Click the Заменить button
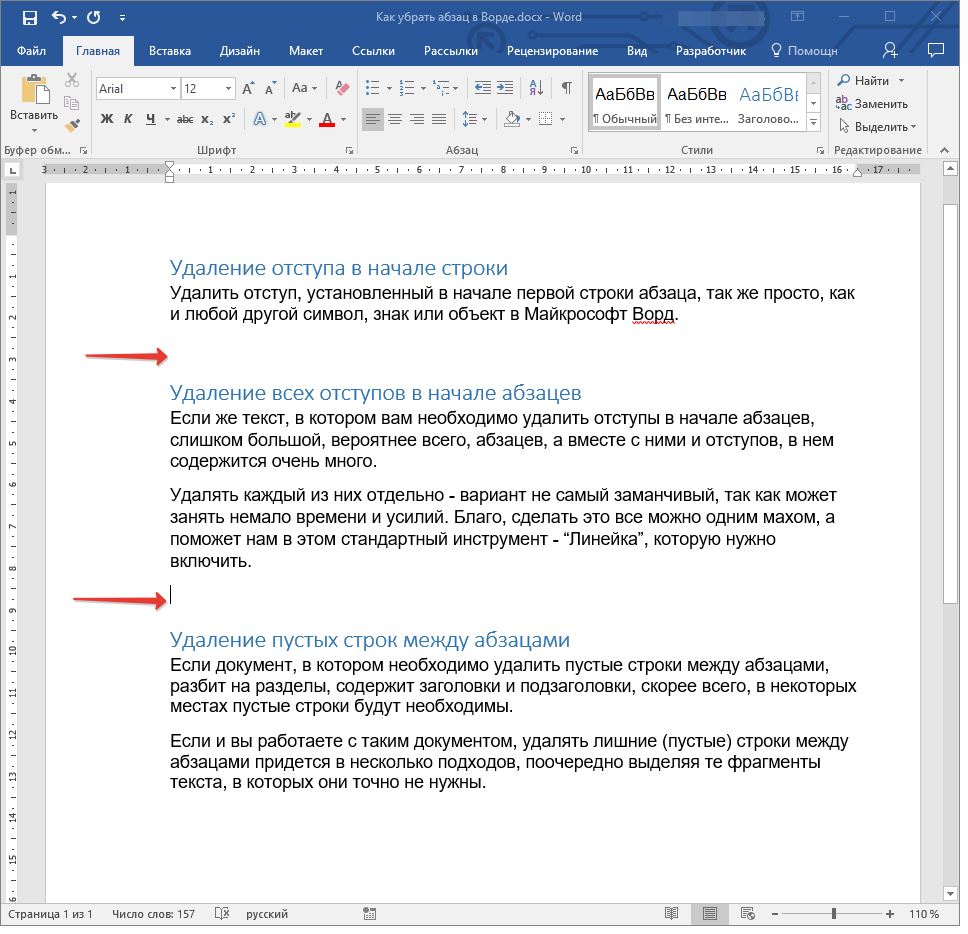 [872, 104]
